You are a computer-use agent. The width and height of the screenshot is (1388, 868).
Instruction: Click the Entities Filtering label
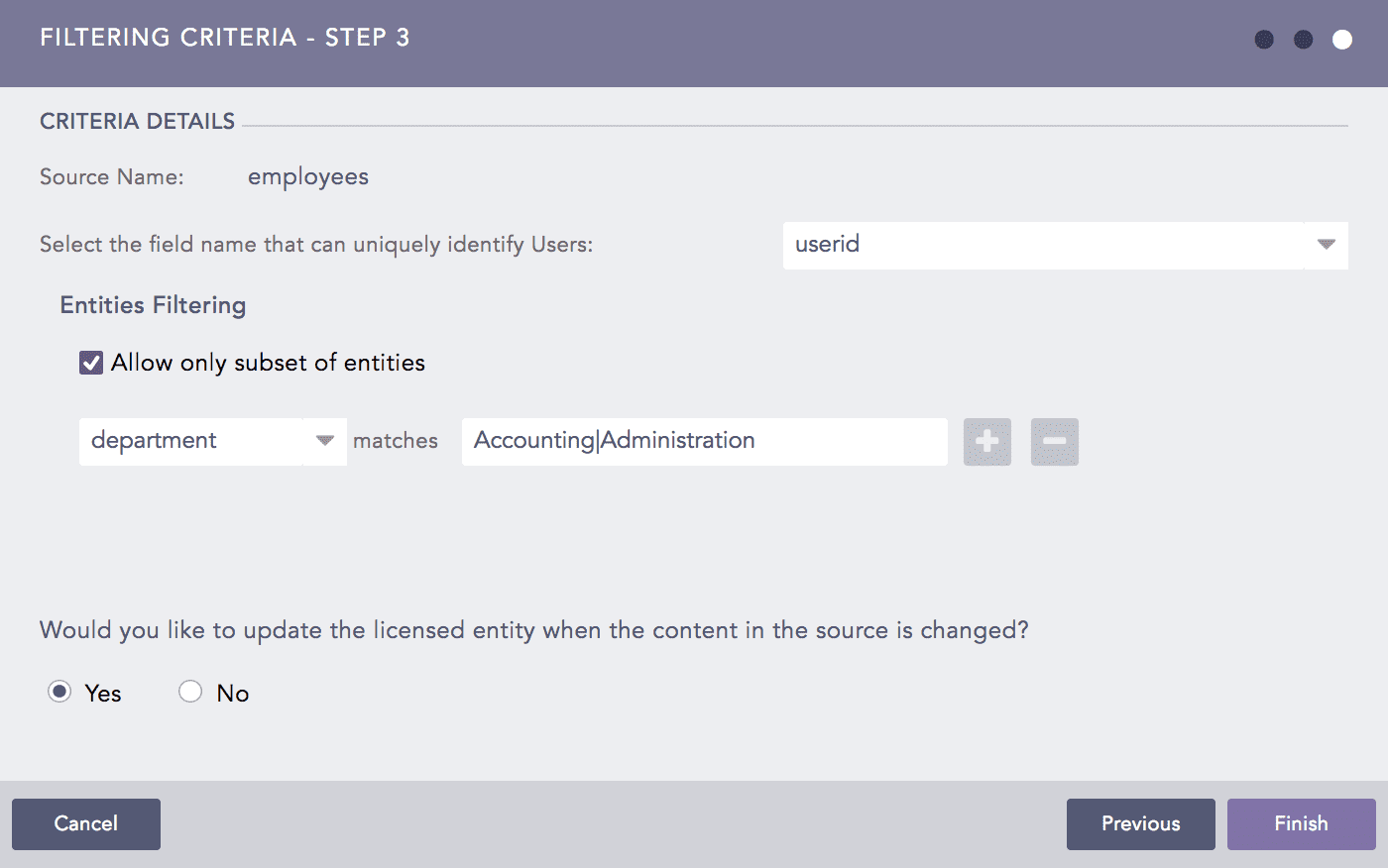pos(153,305)
